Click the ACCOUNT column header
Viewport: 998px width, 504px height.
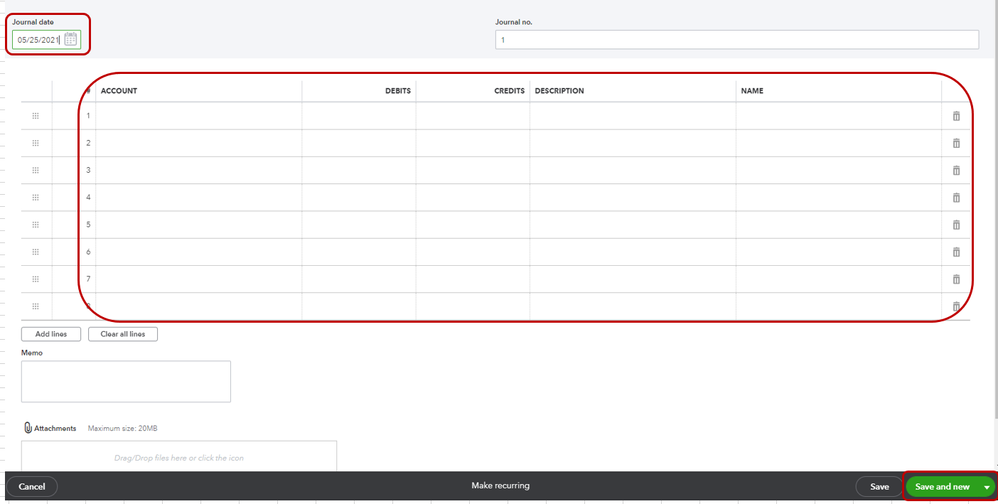coord(119,91)
